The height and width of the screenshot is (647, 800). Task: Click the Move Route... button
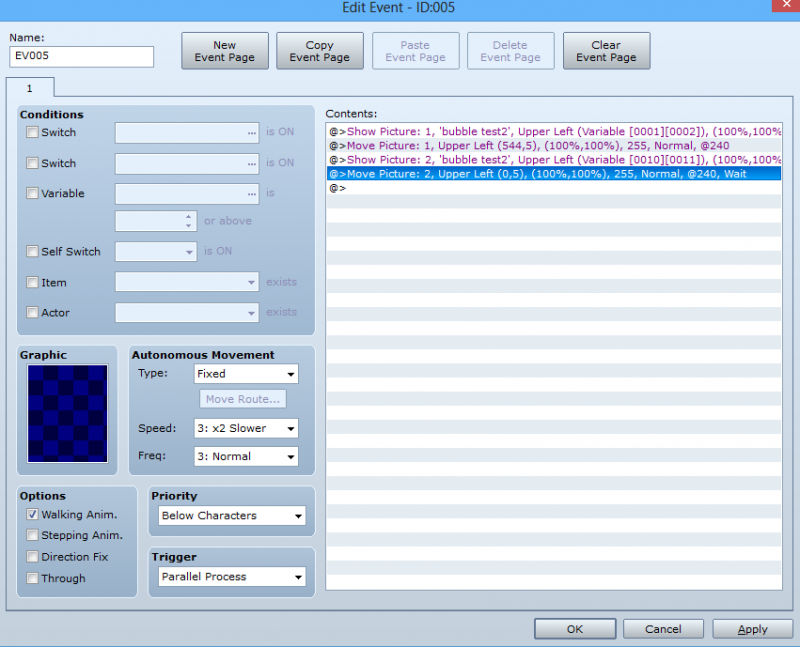coord(243,399)
